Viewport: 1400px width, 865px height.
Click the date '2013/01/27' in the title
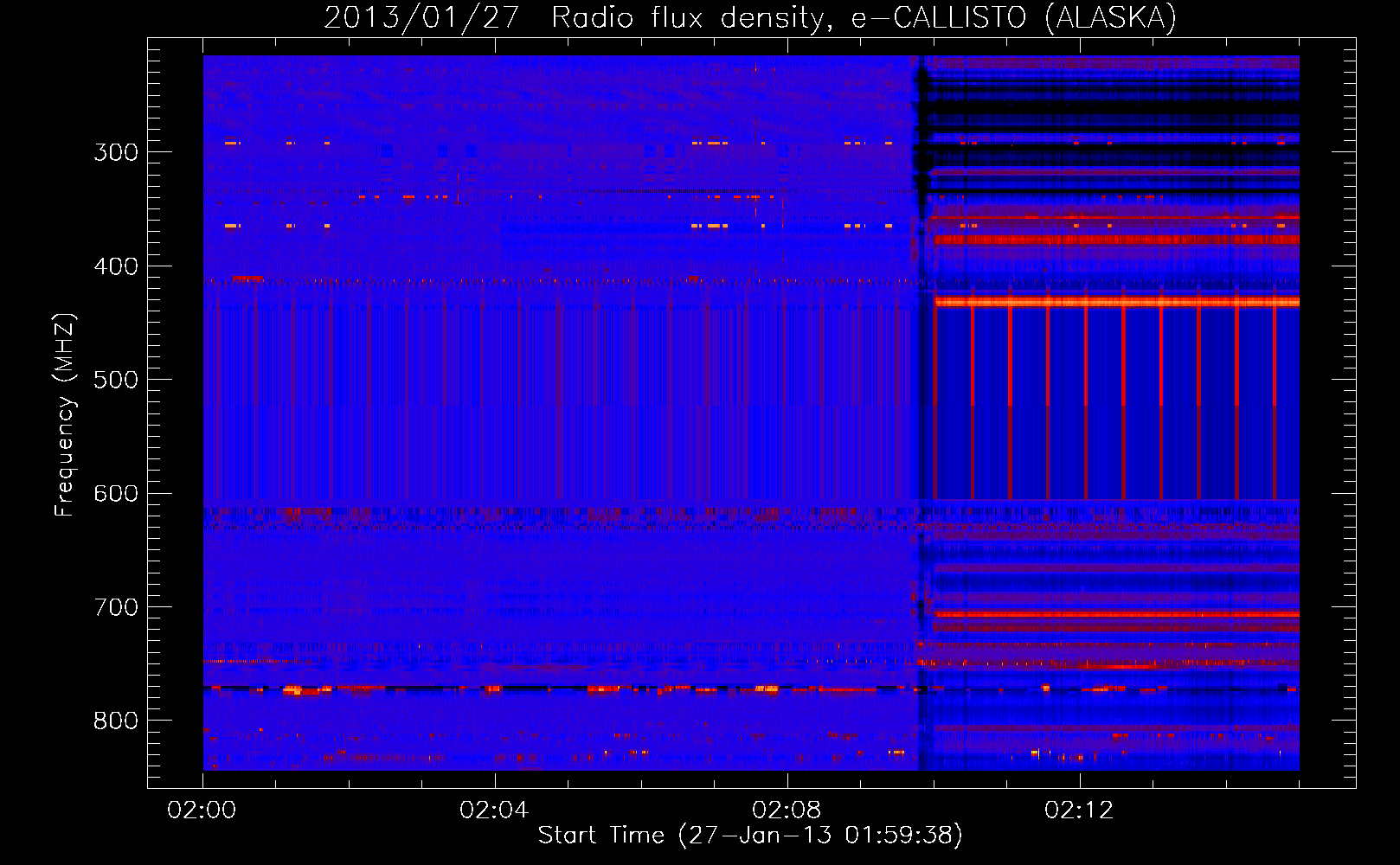click(x=421, y=18)
